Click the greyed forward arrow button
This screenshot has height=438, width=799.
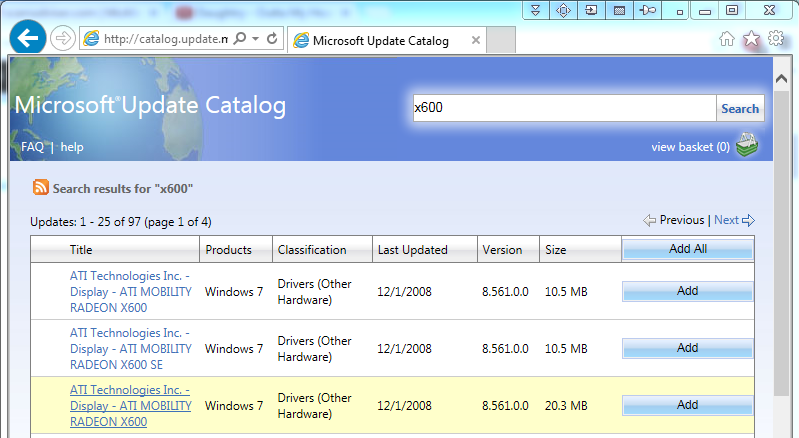[x=63, y=38]
